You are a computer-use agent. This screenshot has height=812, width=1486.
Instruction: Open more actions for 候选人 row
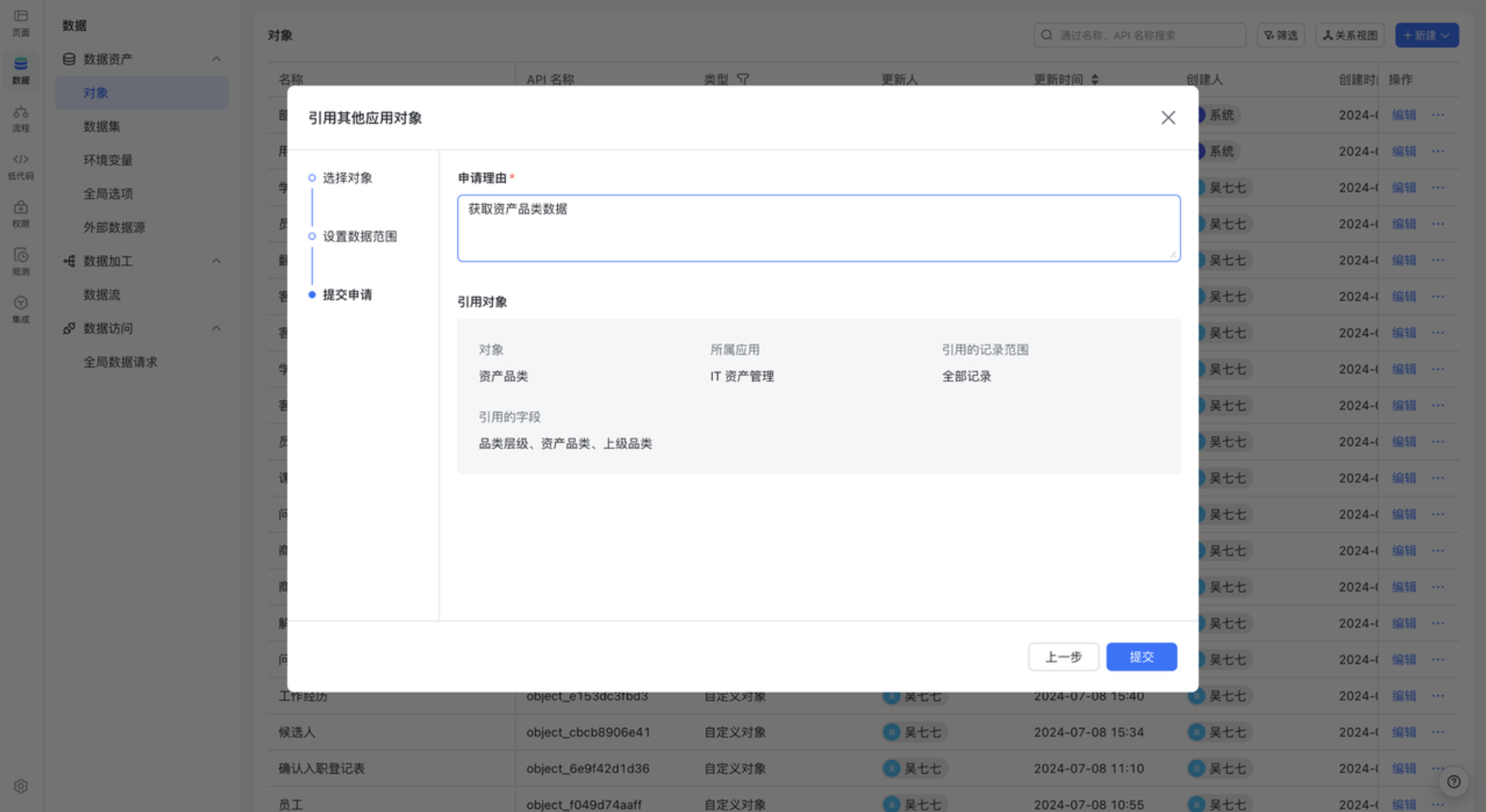click(x=1438, y=732)
